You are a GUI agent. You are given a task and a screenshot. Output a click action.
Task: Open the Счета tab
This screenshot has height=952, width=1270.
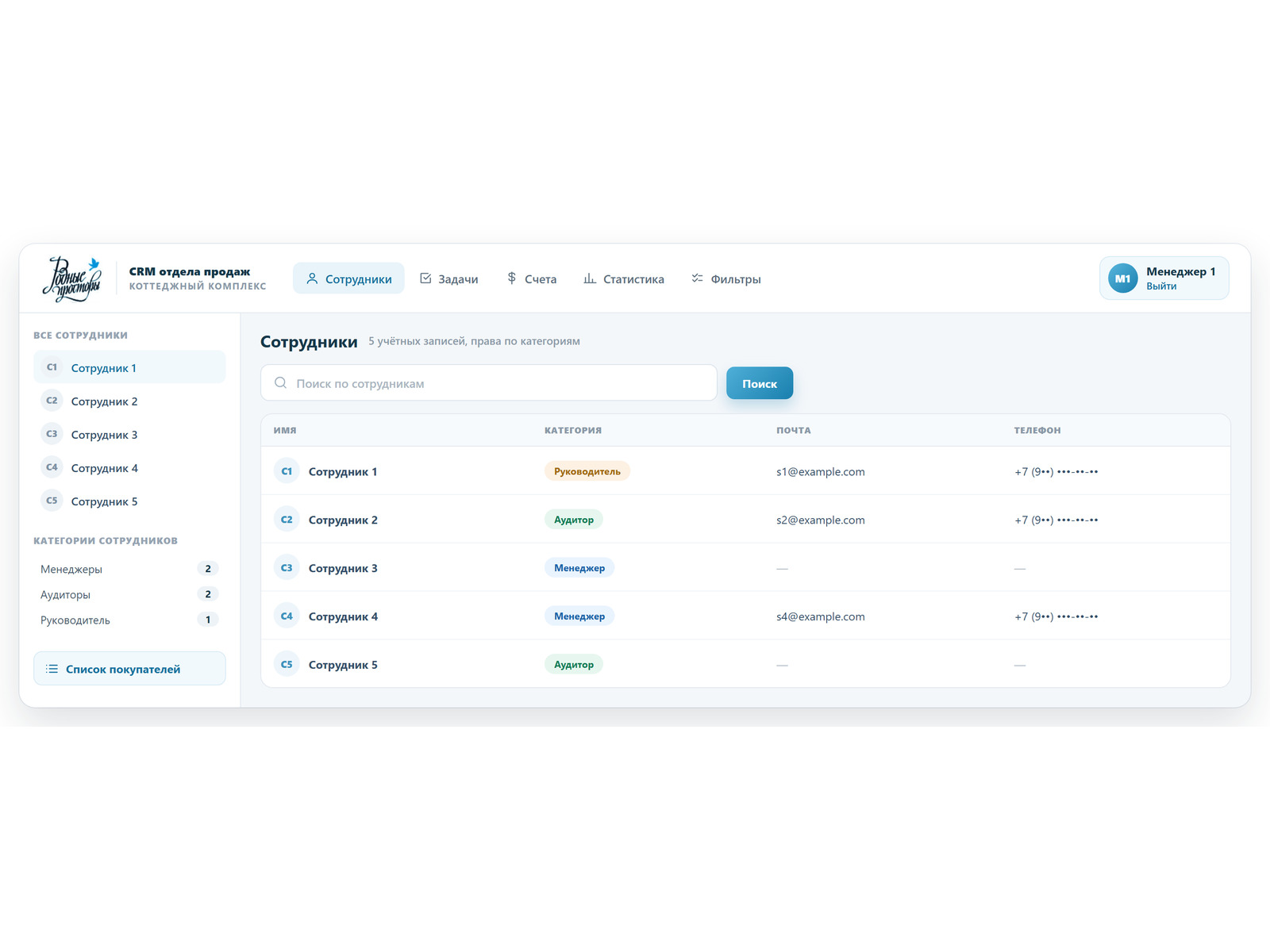pos(531,278)
